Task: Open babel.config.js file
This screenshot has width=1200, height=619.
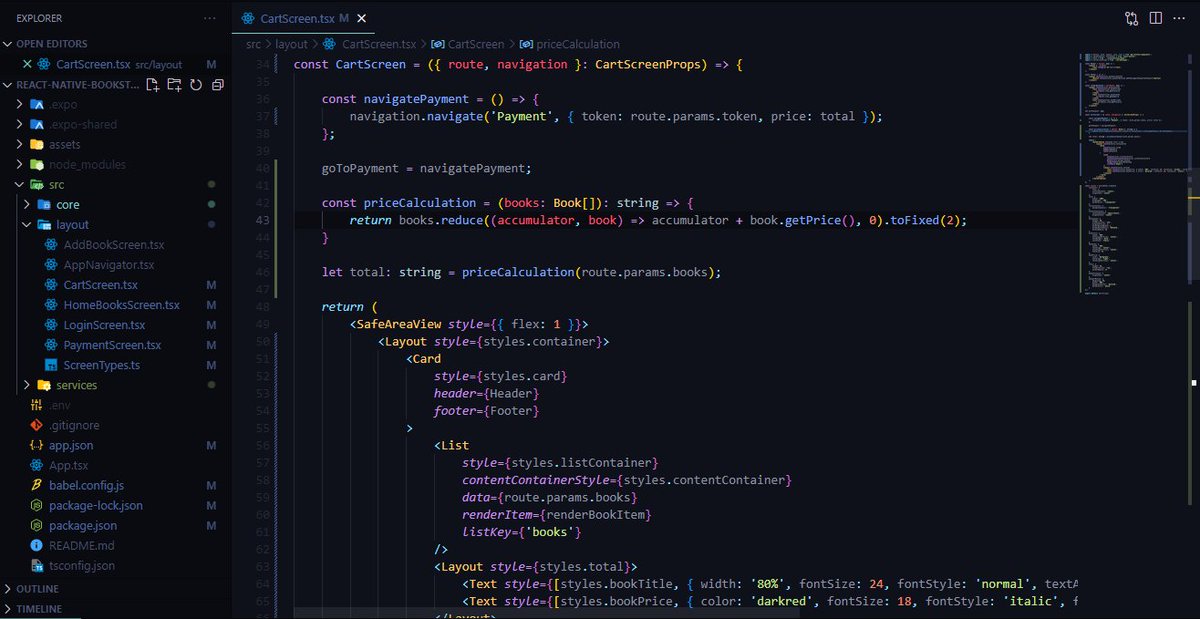Action: (115, 485)
